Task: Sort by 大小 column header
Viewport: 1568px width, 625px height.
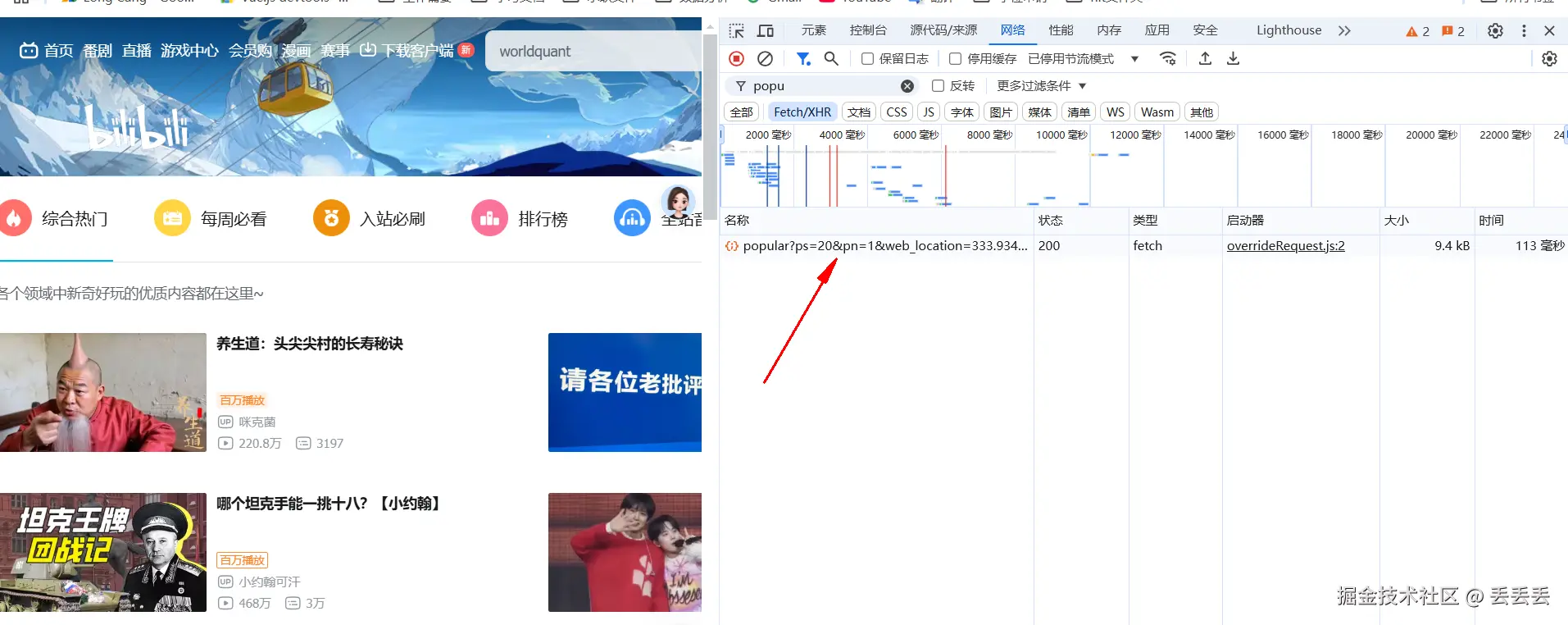Action: 1426,220
